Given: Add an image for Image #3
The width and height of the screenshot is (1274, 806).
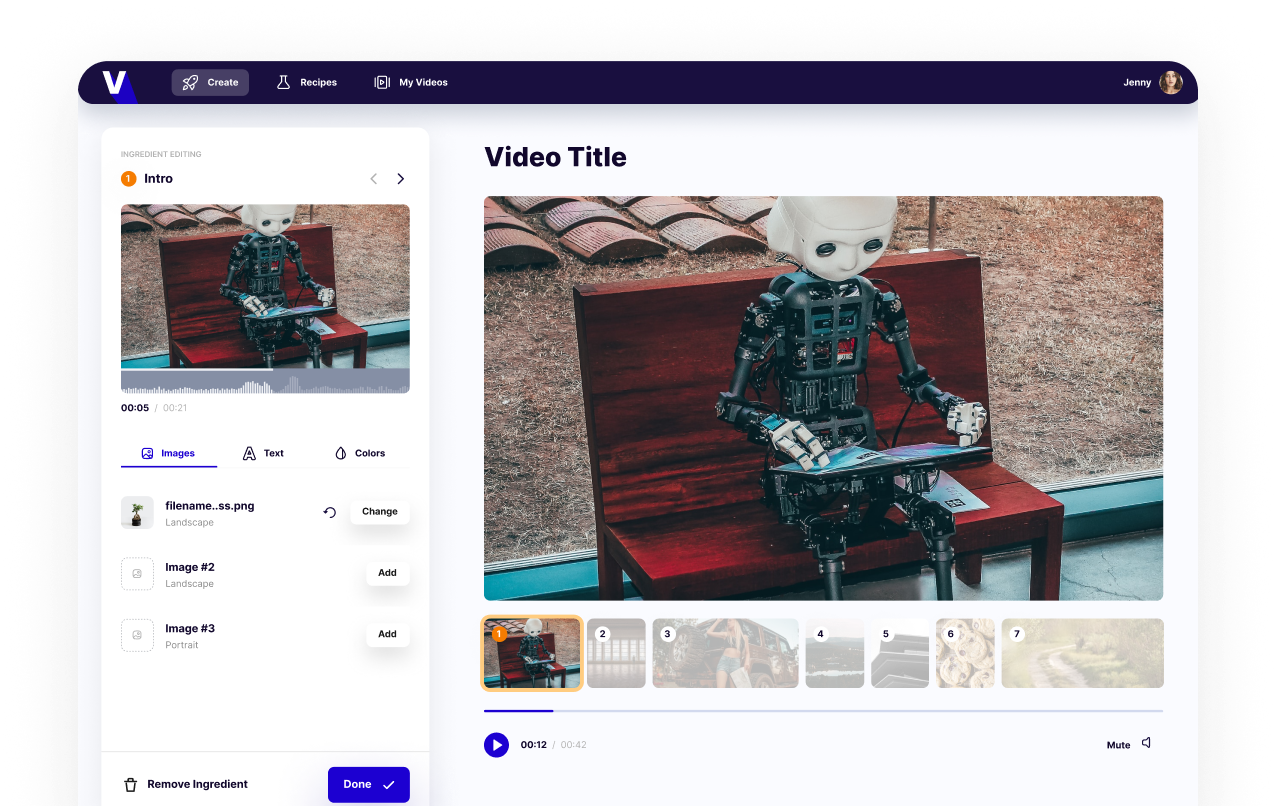Looking at the screenshot, I should (x=388, y=634).
